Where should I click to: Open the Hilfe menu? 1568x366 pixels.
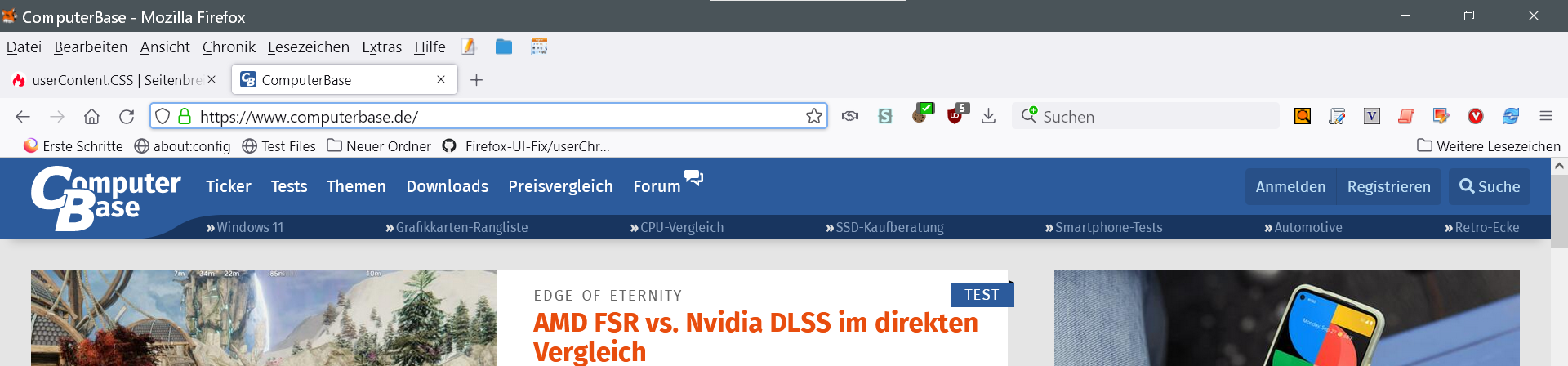pos(430,47)
